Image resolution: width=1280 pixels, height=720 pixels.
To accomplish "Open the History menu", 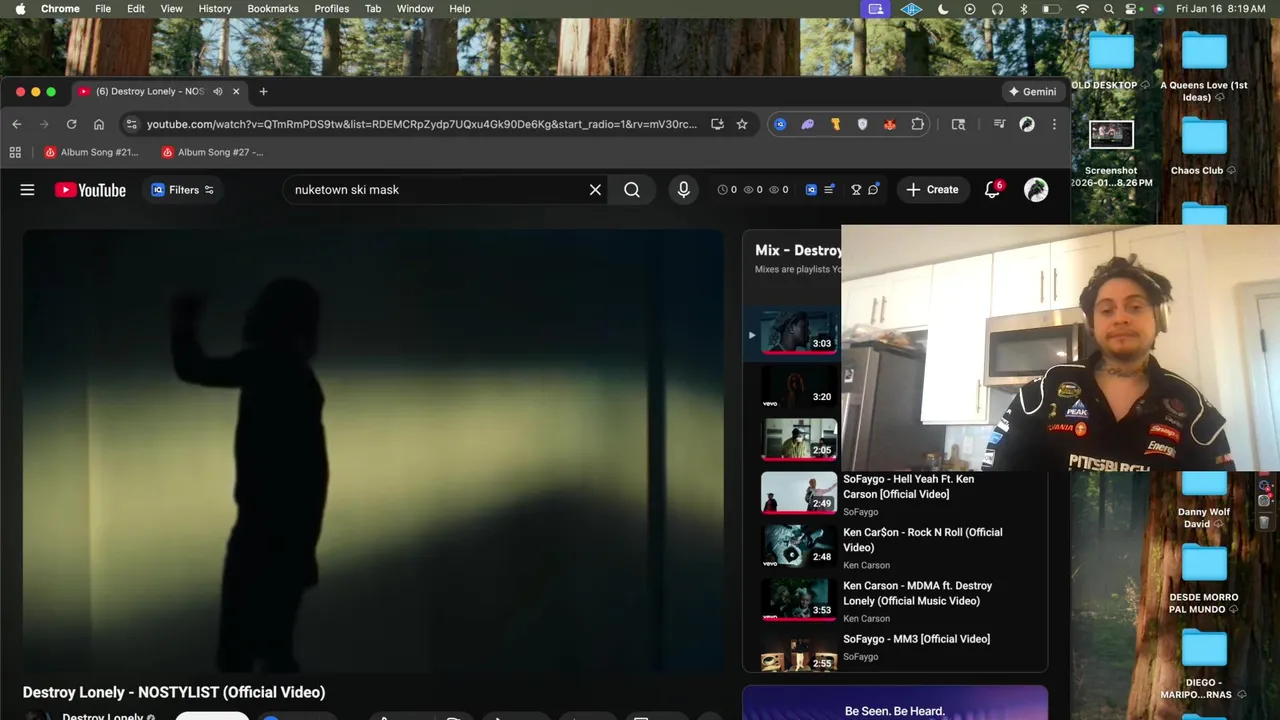I will pyautogui.click(x=215, y=9).
